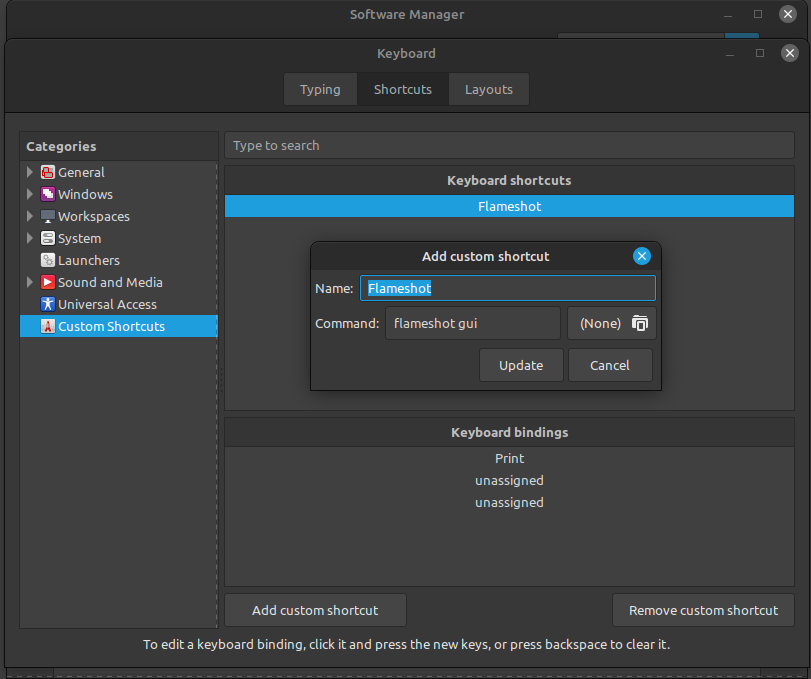Close the Keyboard window
This screenshot has width=811, height=679.
(790, 53)
